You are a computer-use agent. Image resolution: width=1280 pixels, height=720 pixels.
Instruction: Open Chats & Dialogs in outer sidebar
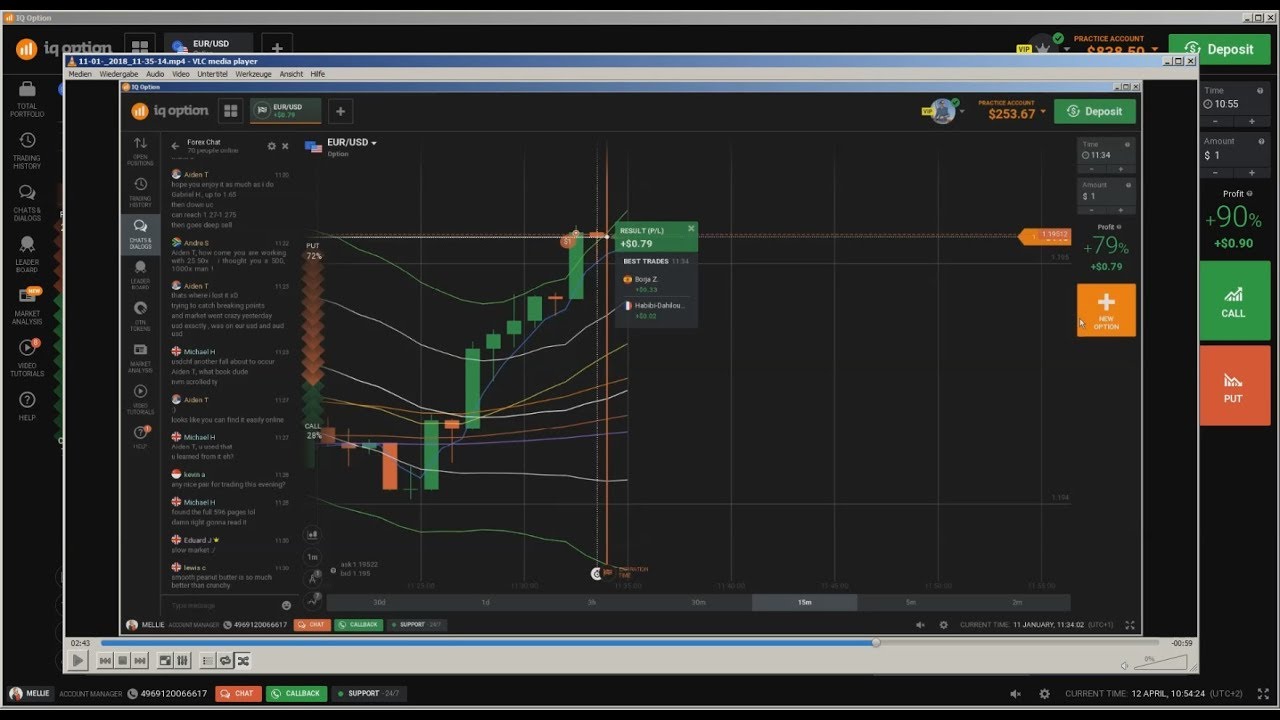27,202
